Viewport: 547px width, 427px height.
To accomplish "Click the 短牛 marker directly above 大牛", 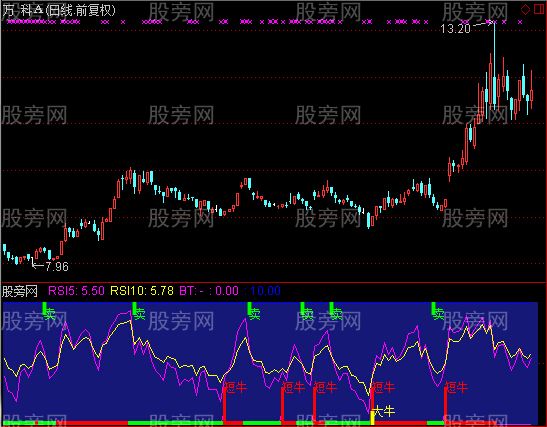I will (384, 387).
